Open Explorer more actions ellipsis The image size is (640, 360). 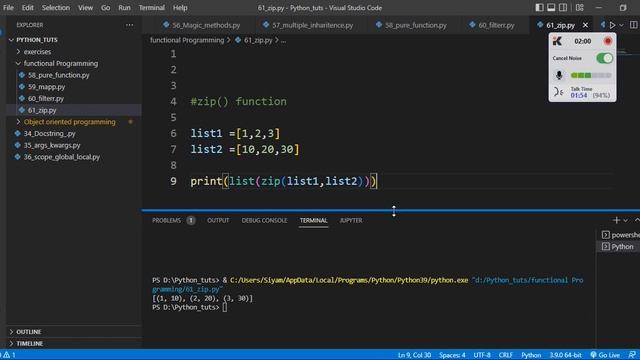(x=129, y=25)
